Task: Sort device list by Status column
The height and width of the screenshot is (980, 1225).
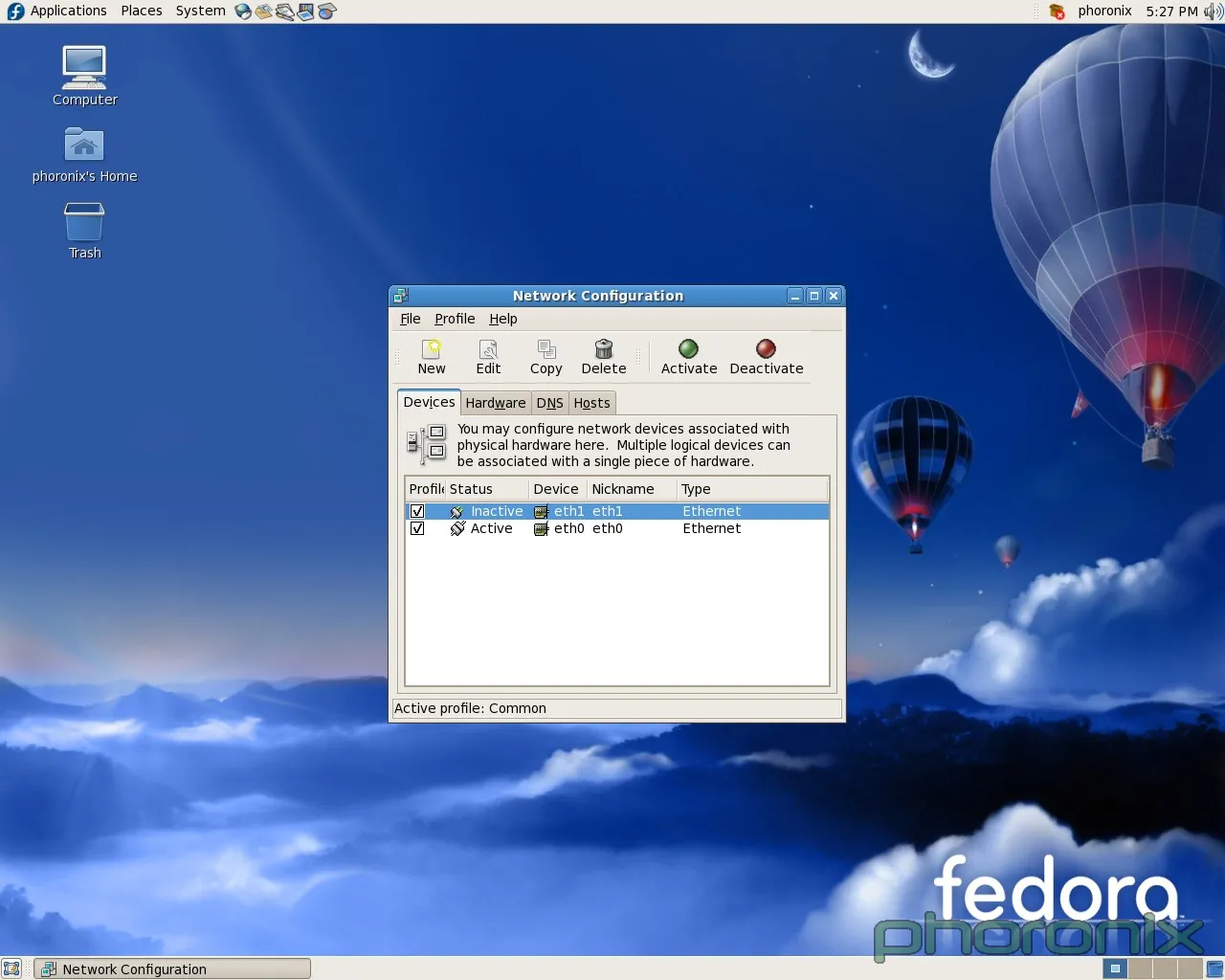Action: (487, 489)
